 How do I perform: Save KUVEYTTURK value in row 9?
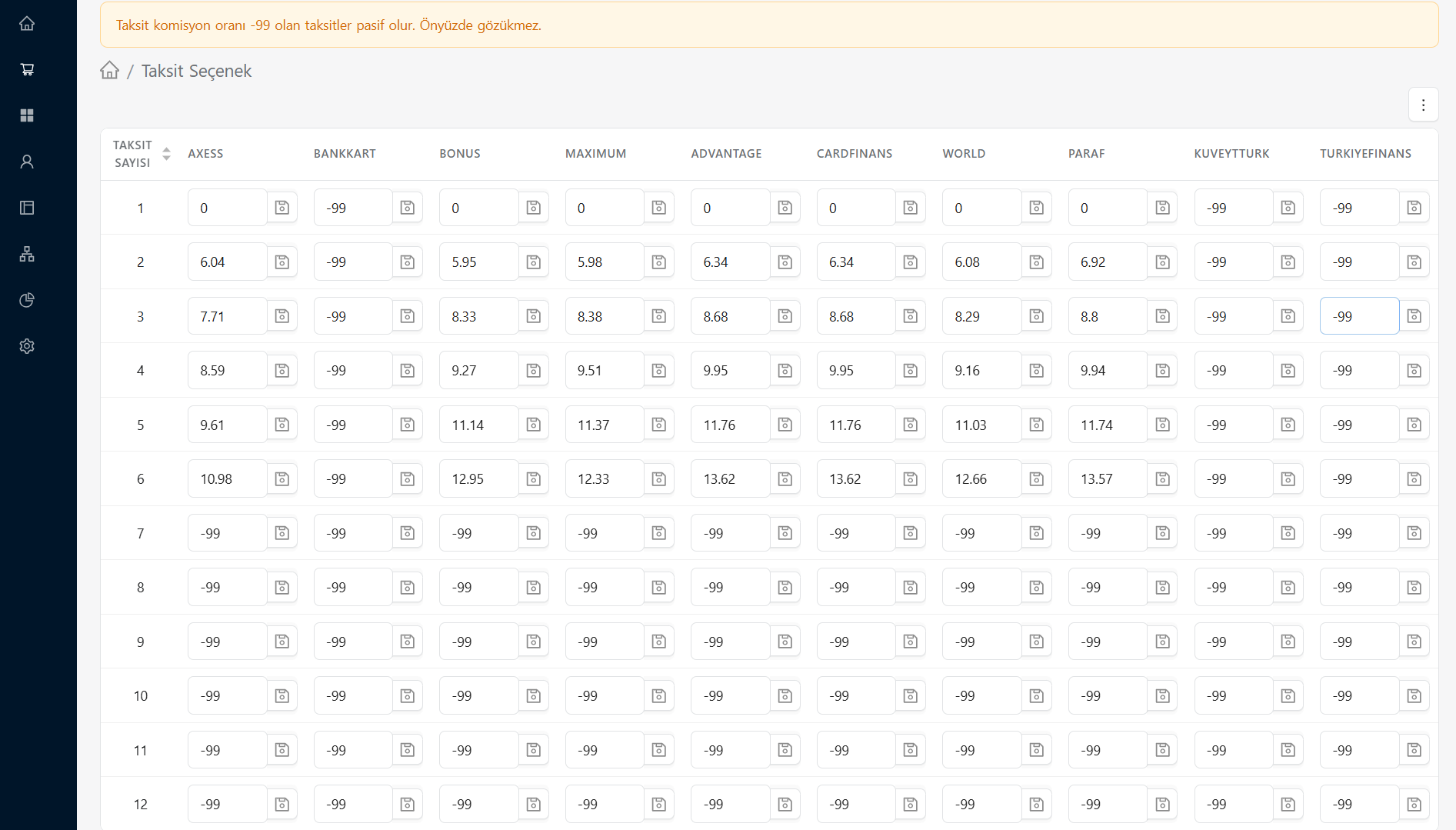[x=1288, y=642]
